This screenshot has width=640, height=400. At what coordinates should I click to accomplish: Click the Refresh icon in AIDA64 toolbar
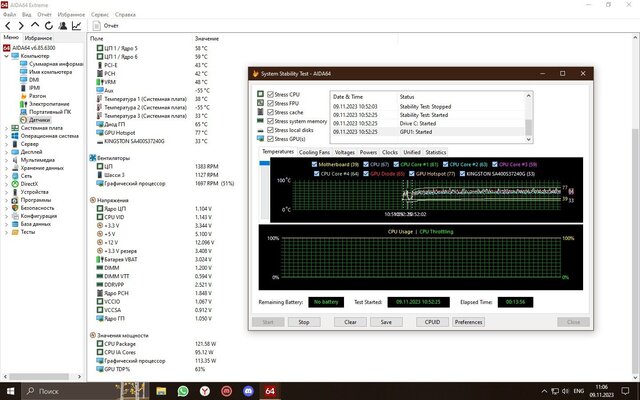tap(50, 26)
